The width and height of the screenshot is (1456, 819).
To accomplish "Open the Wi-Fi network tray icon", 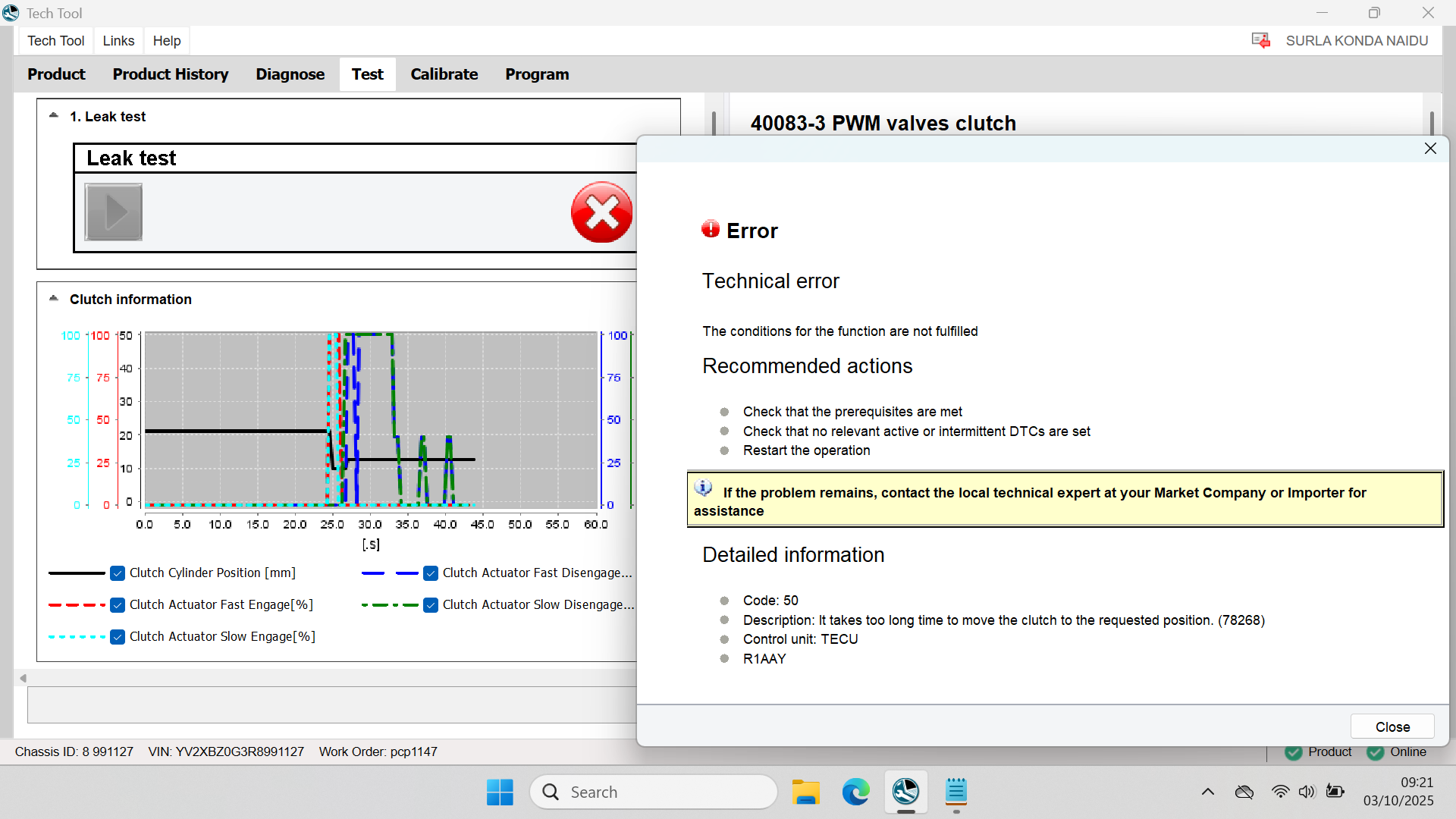I will [1280, 792].
